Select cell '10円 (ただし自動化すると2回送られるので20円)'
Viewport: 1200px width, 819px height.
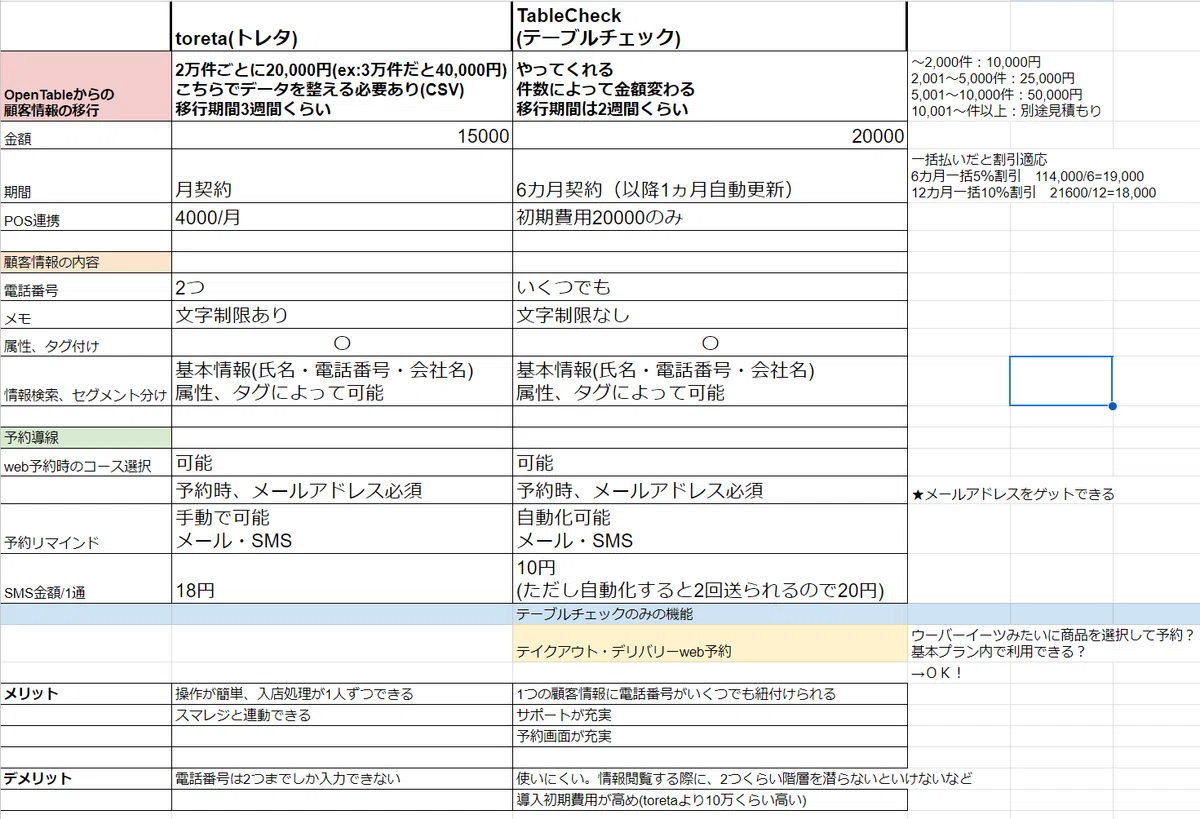709,579
